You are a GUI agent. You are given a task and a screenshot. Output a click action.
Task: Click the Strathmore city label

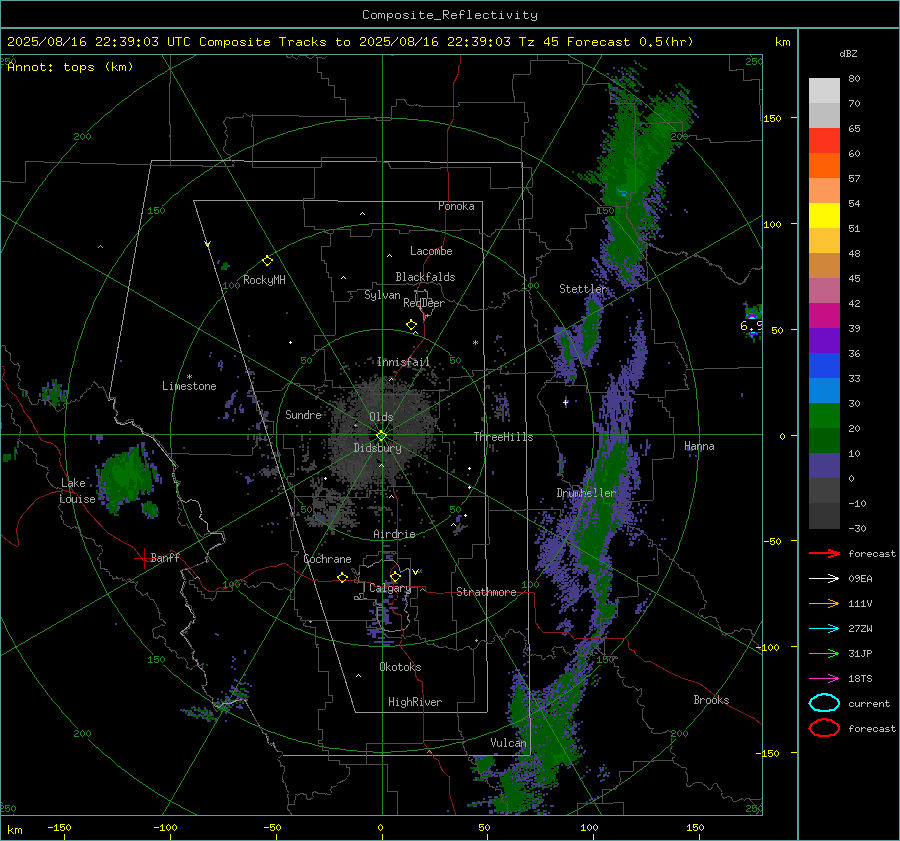pos(486,592)
